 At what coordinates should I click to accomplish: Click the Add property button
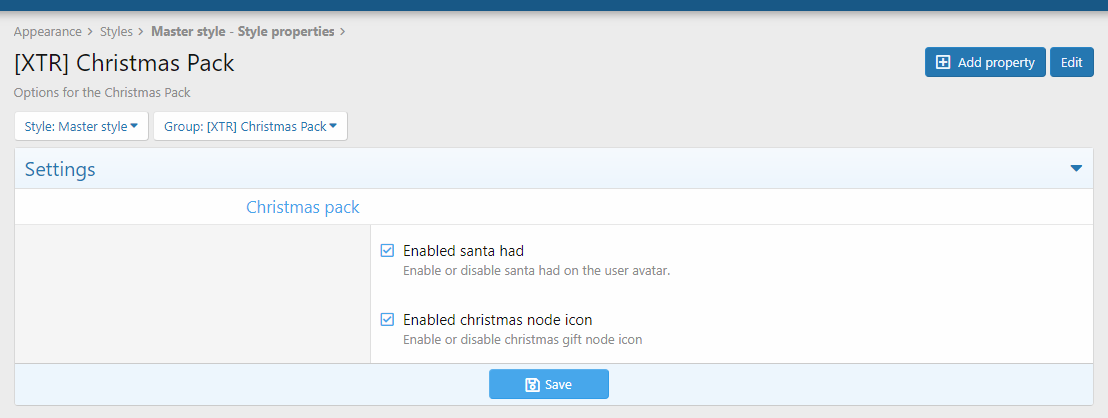pos(985,62)
